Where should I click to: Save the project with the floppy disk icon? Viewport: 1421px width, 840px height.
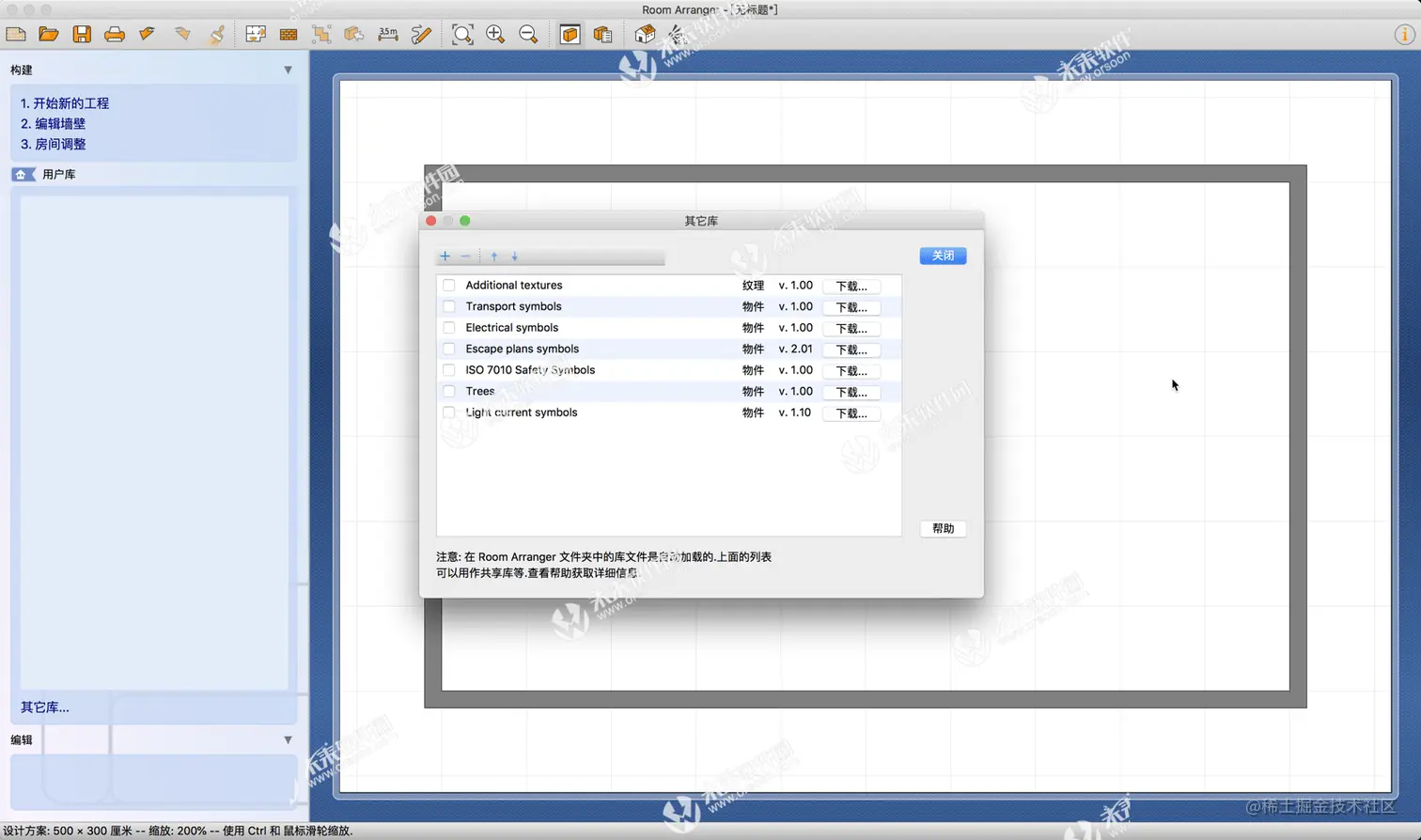pos(82,35)
